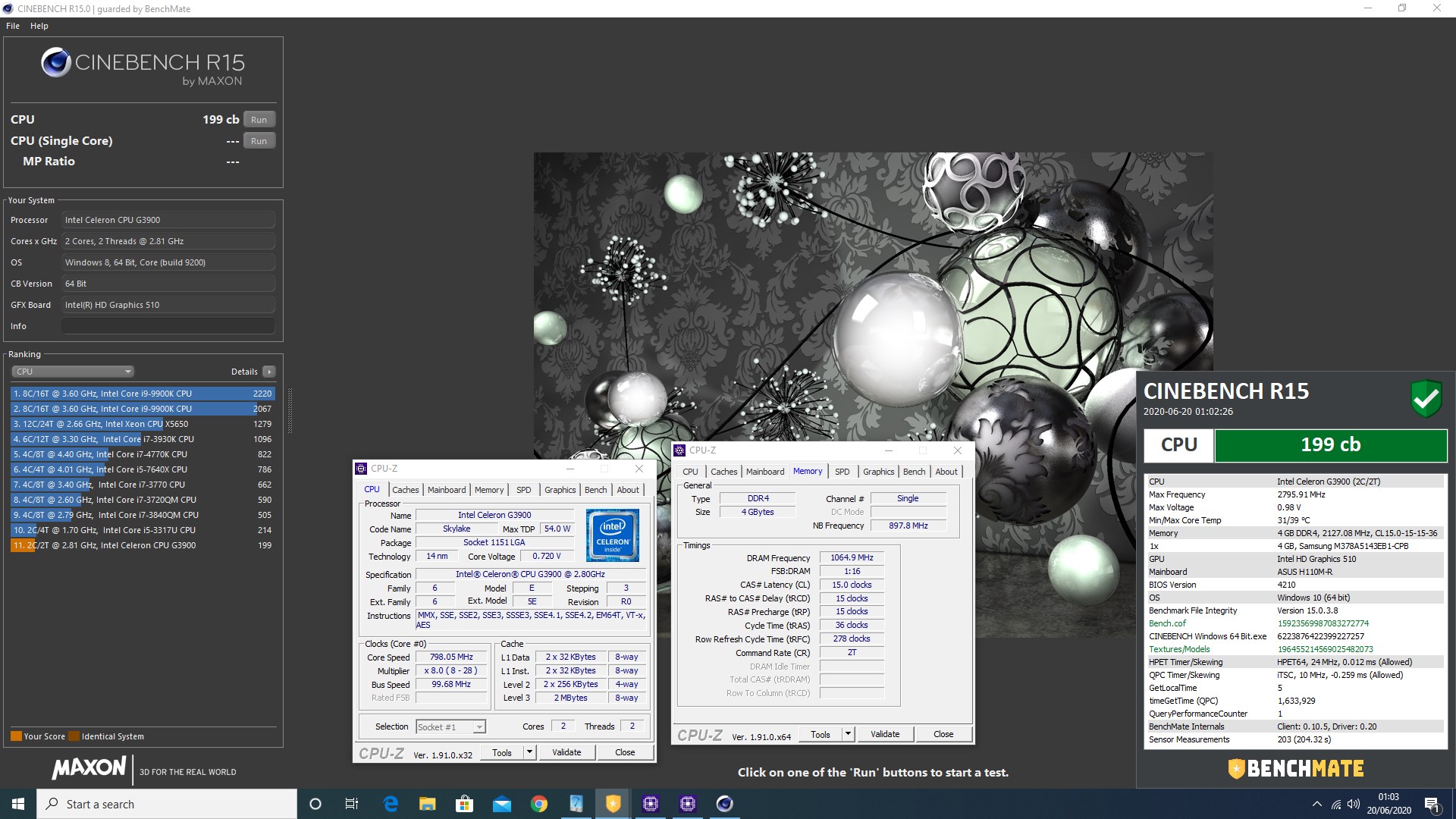Open the Mail app from the taskbar
The height and width of the screenshot is (819, 1456).
(502, 804)
